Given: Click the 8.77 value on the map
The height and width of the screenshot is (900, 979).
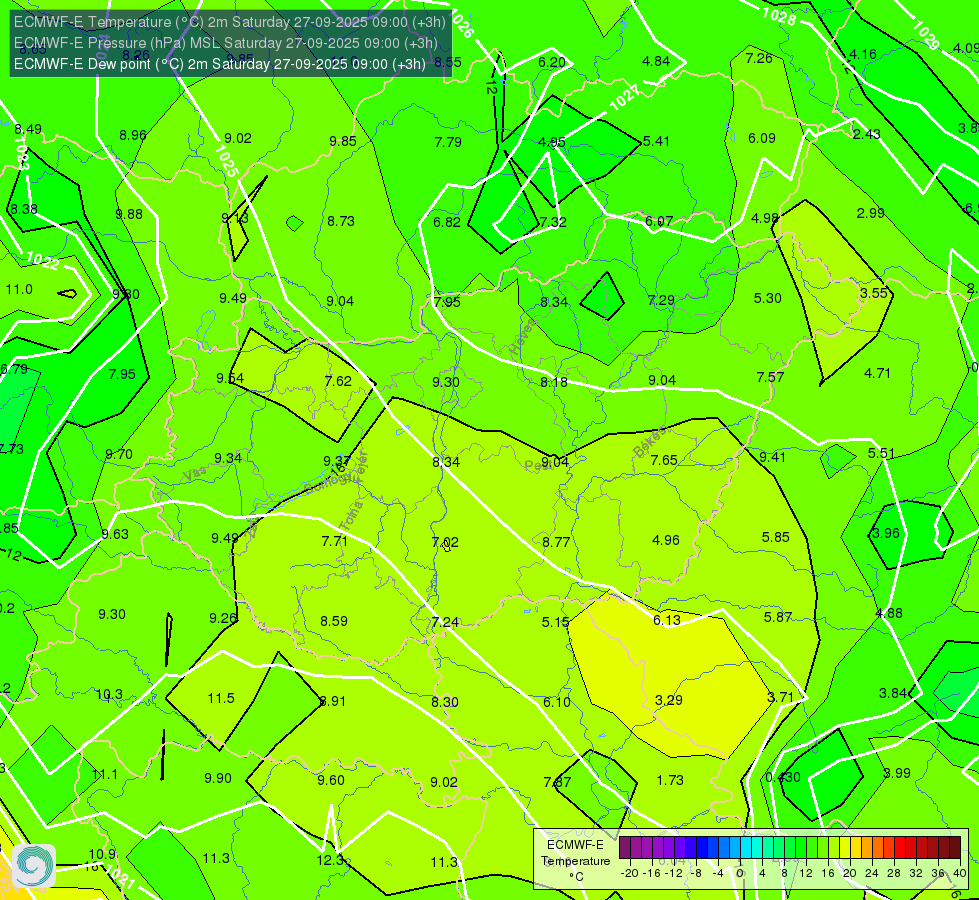Looking at the screenshot, I should 556,542.
